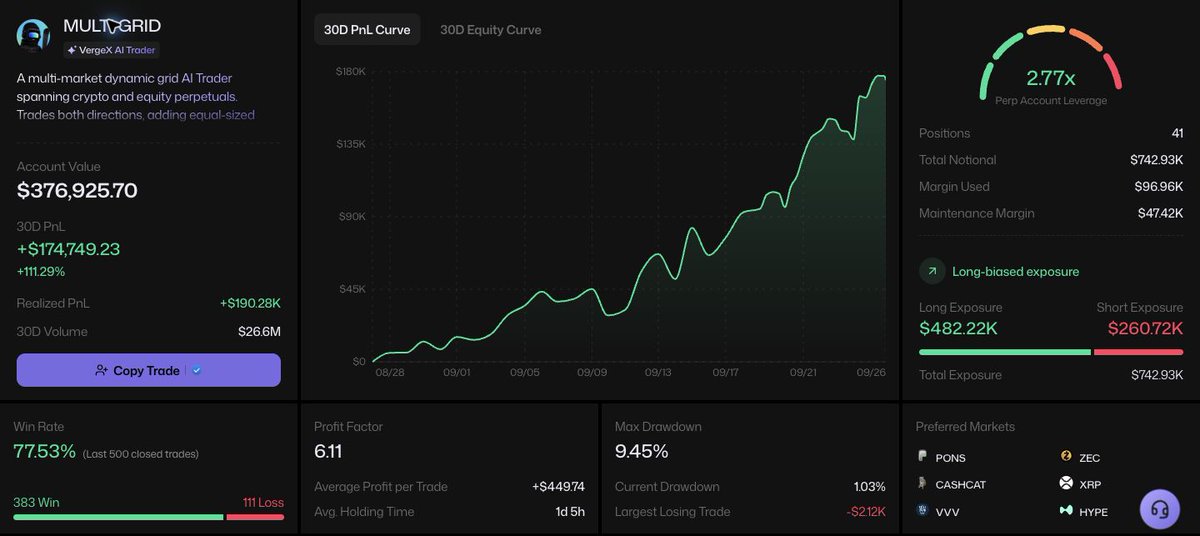Click the Positions count 41
This screenshot has width=1200, height=536.
(x=1177, y=133)
